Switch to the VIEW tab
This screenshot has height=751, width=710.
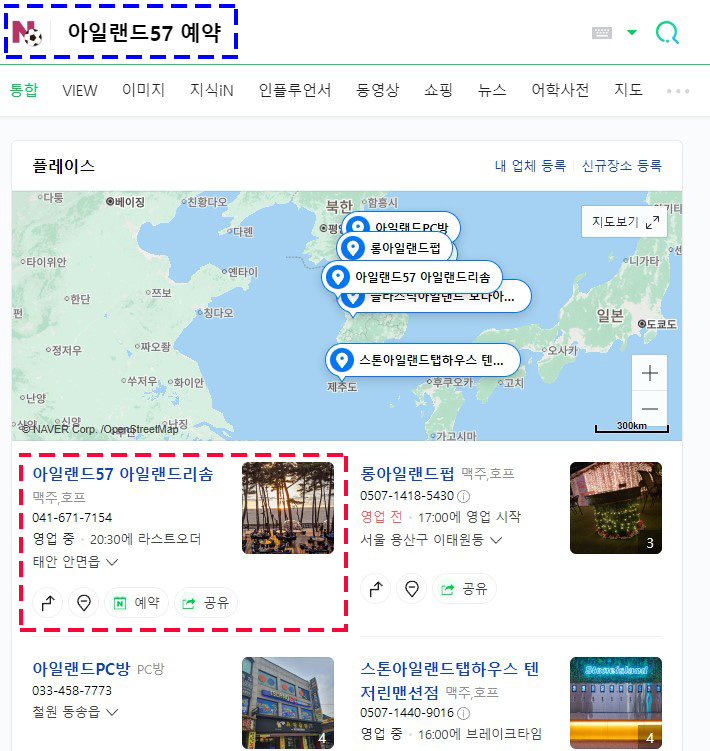tap(80, 90)
